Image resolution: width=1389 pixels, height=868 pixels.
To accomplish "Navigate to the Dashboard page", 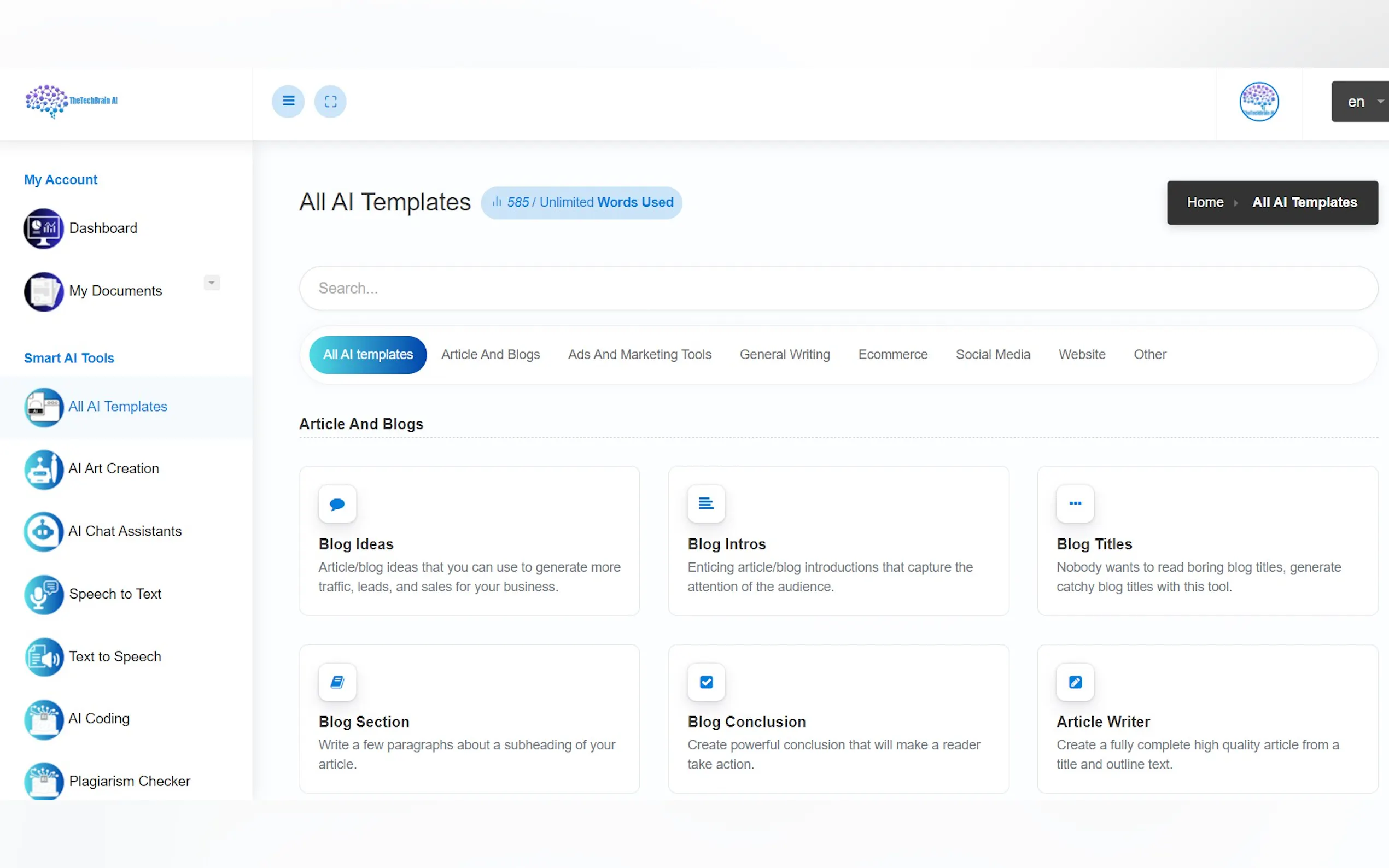I will point(103,228).
